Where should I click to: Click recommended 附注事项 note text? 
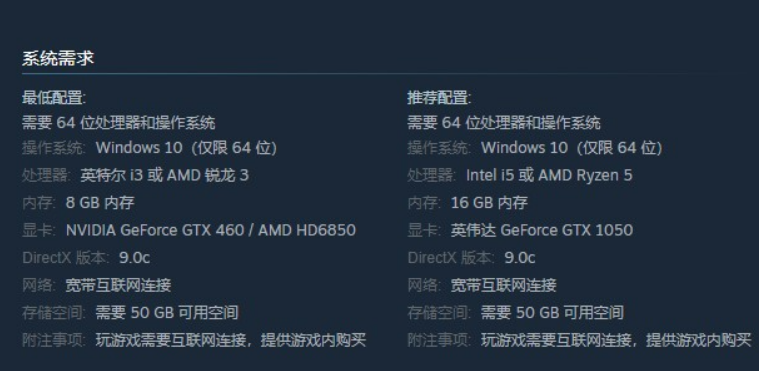coord(616,340)
